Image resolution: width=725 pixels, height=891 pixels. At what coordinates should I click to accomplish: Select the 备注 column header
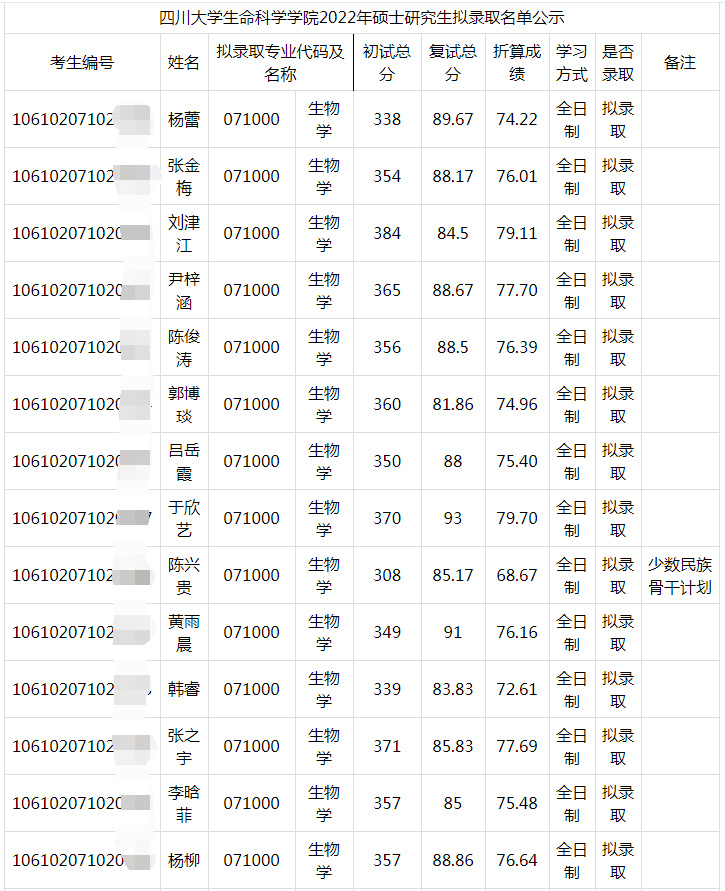point(680,62)
